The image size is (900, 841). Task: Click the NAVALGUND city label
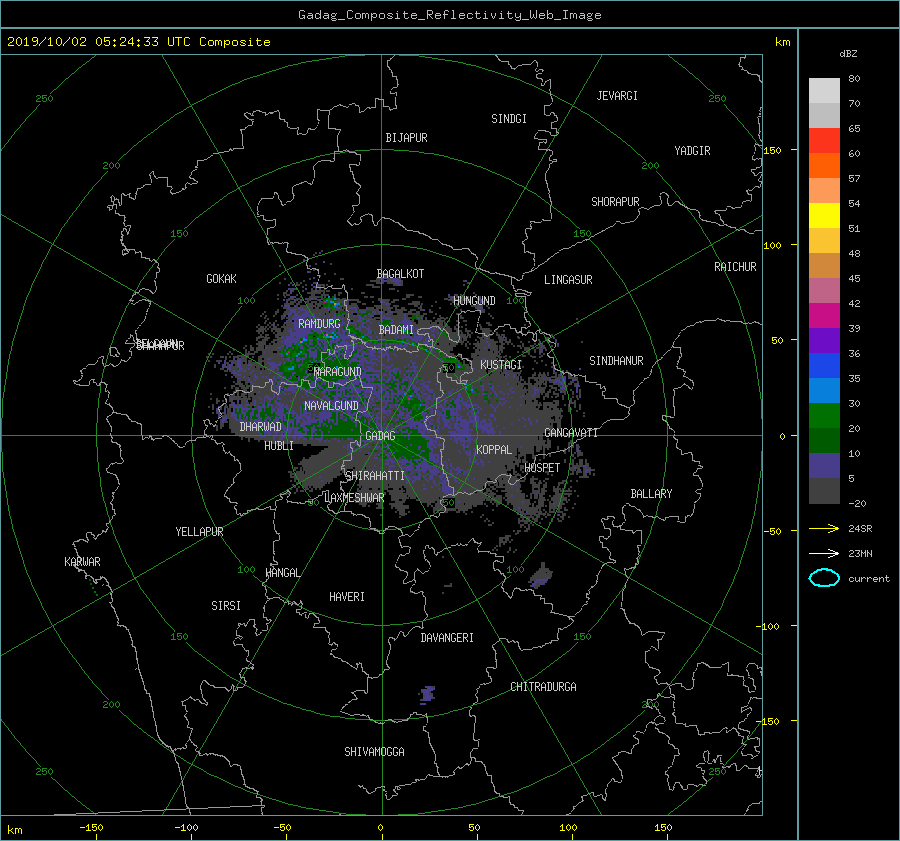pyautogui.click(x=331, y=406)
